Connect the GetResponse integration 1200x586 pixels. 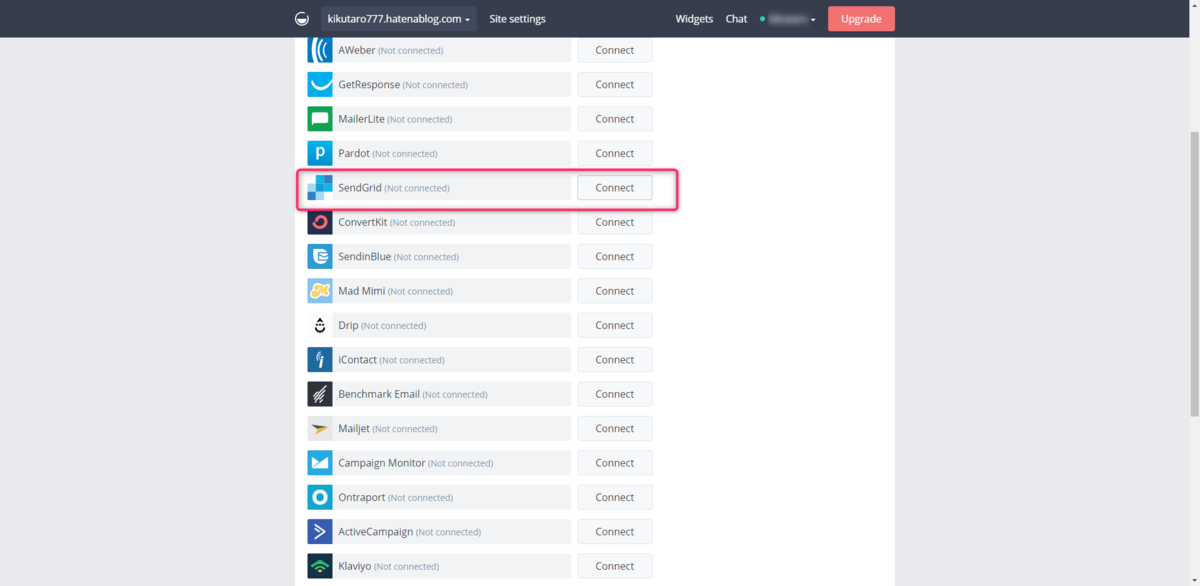[615, 84]
